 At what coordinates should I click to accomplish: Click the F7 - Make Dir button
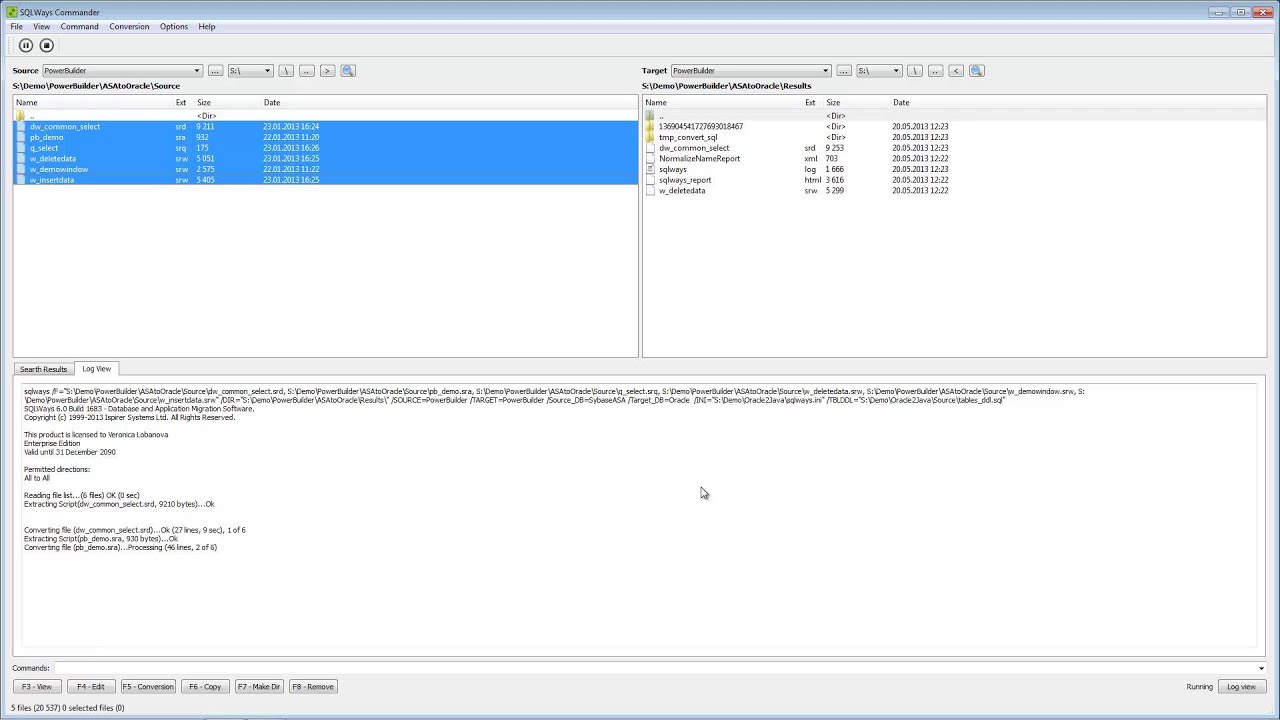(x=259, y=687)
